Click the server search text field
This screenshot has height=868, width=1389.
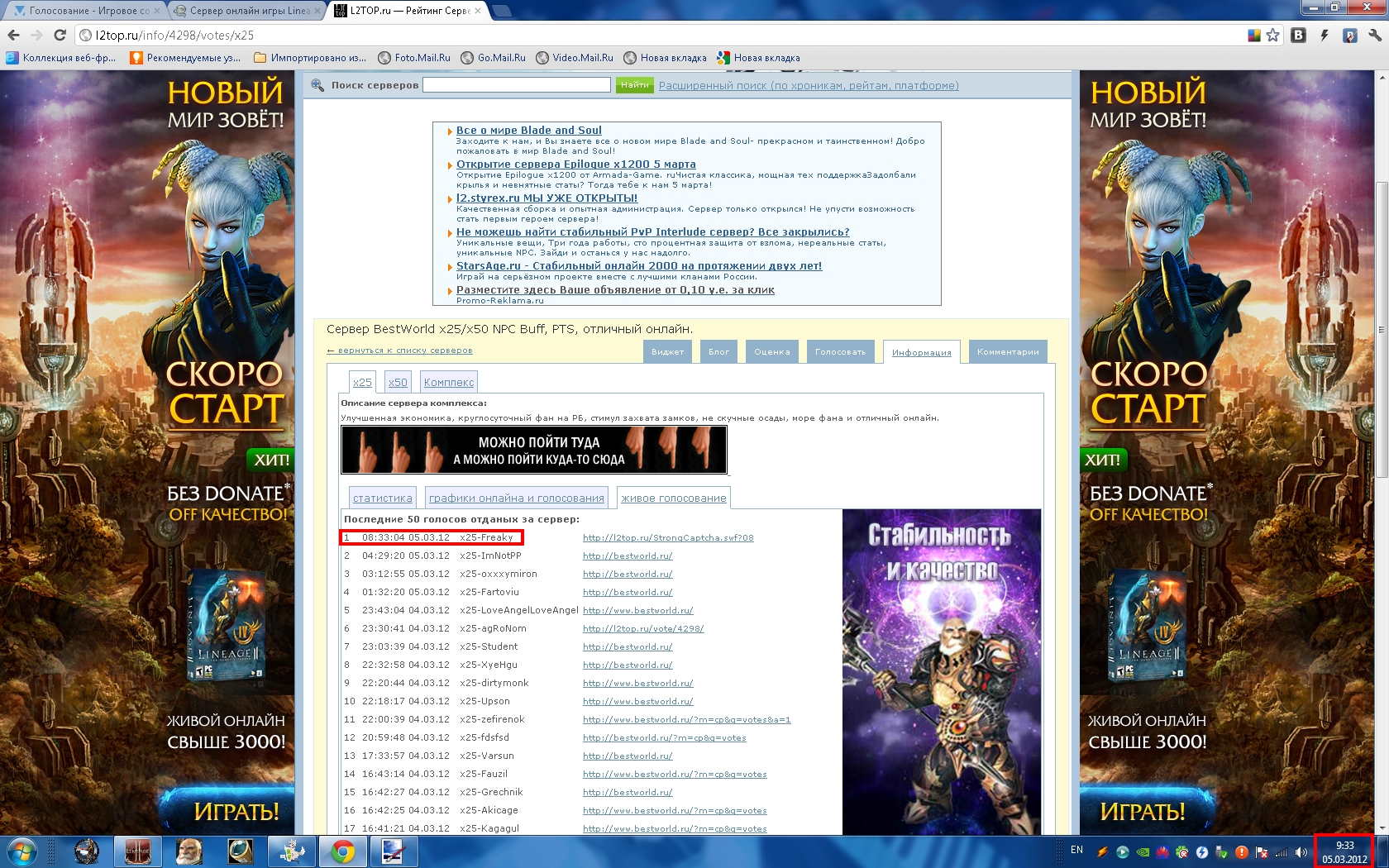pyautogui.click(x=516, y=85)
